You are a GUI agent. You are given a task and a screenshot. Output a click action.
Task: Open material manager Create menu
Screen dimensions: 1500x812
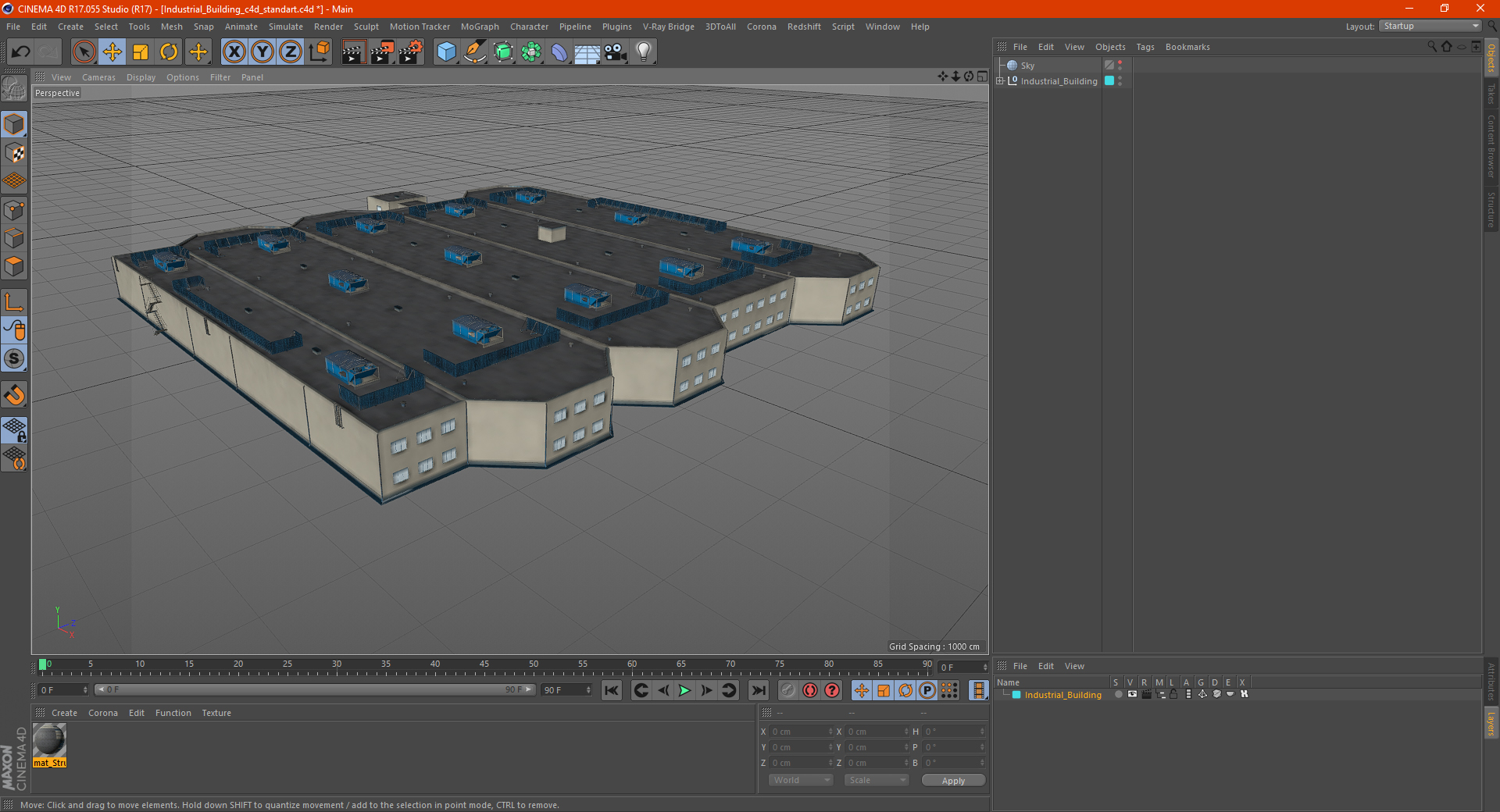pyautogui.click(x=64, y=713)
